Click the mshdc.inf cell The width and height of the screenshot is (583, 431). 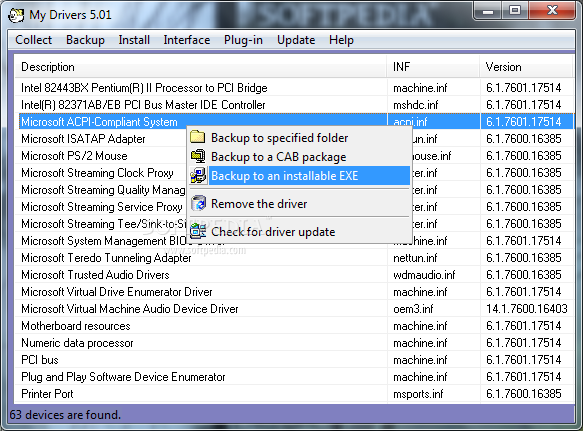(416, 105)
